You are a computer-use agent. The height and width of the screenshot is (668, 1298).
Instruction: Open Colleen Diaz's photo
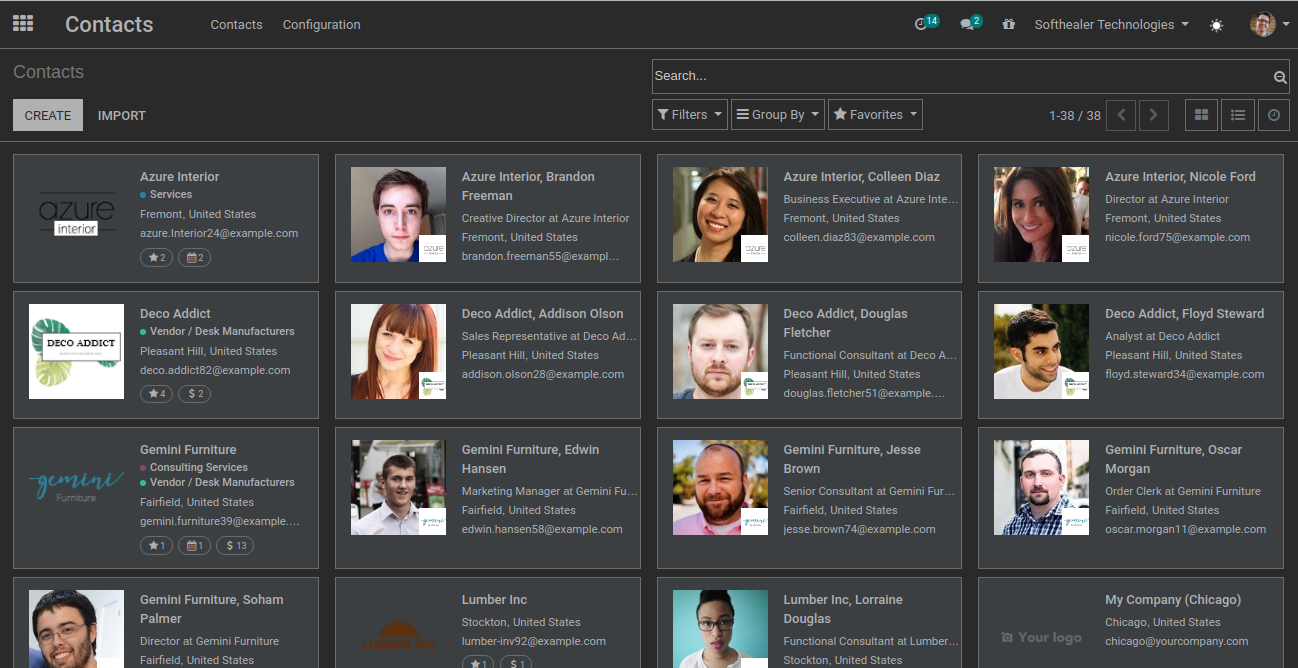click(x=720, y=215)
